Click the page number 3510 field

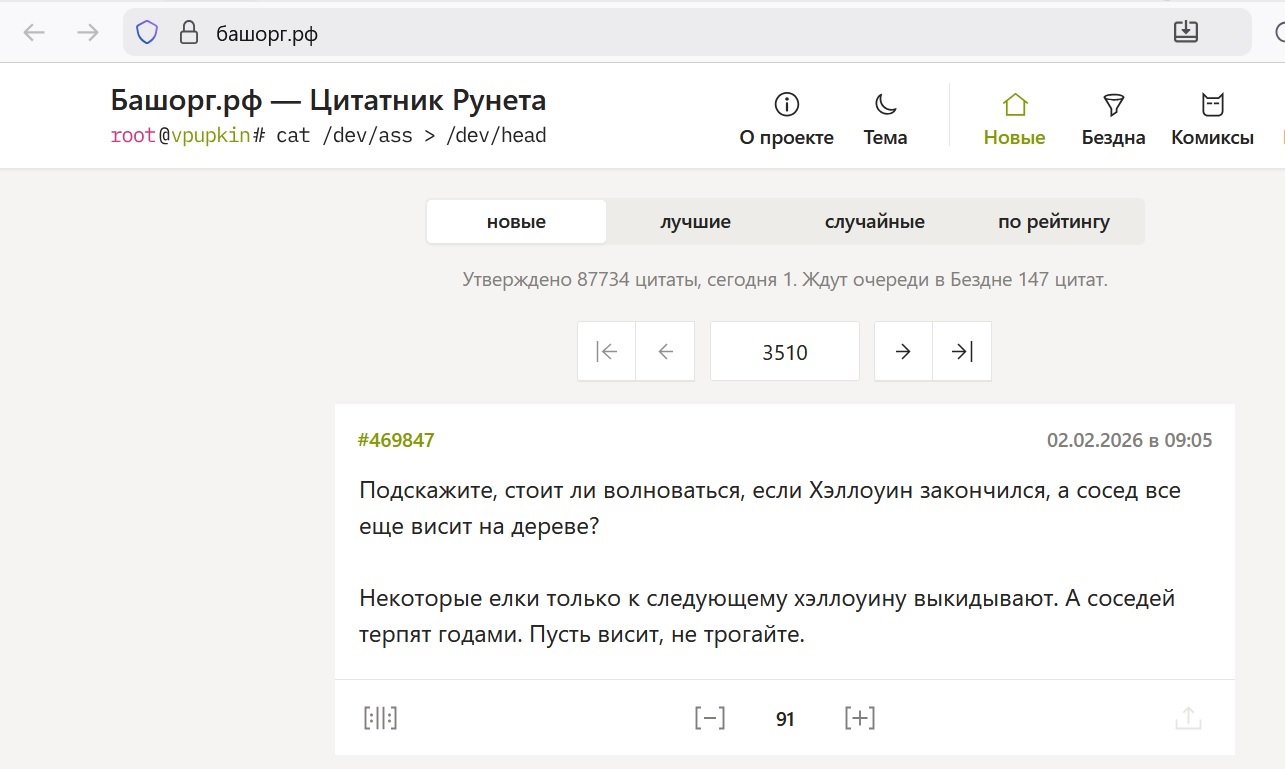point(784,352)
